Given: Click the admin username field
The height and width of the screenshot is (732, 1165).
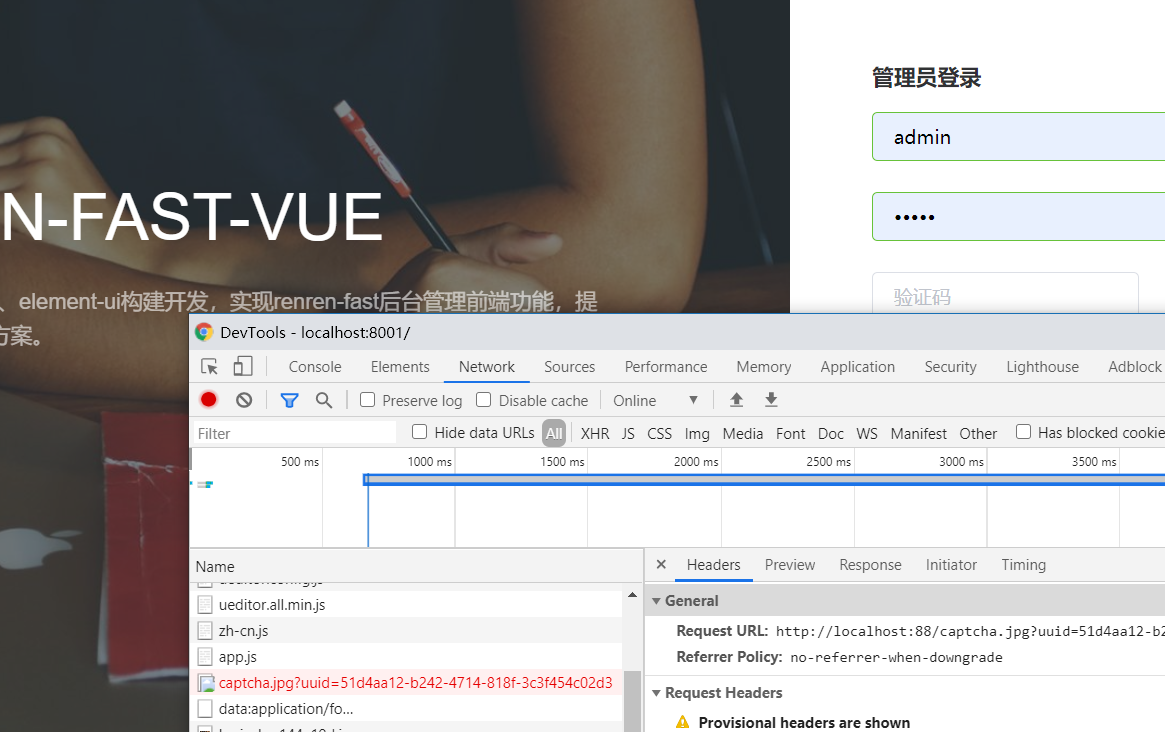Looking at the screenshot, I should [x=1018, y=137].
